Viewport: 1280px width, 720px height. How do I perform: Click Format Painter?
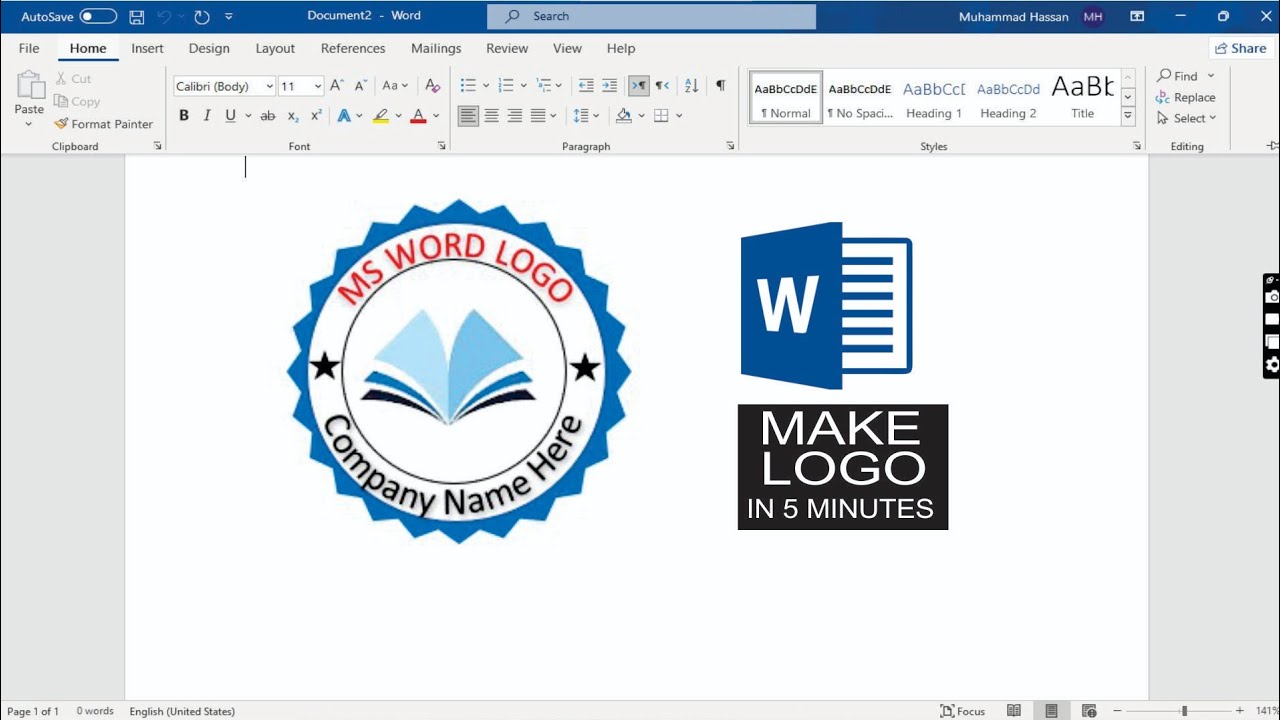point(104,124)
